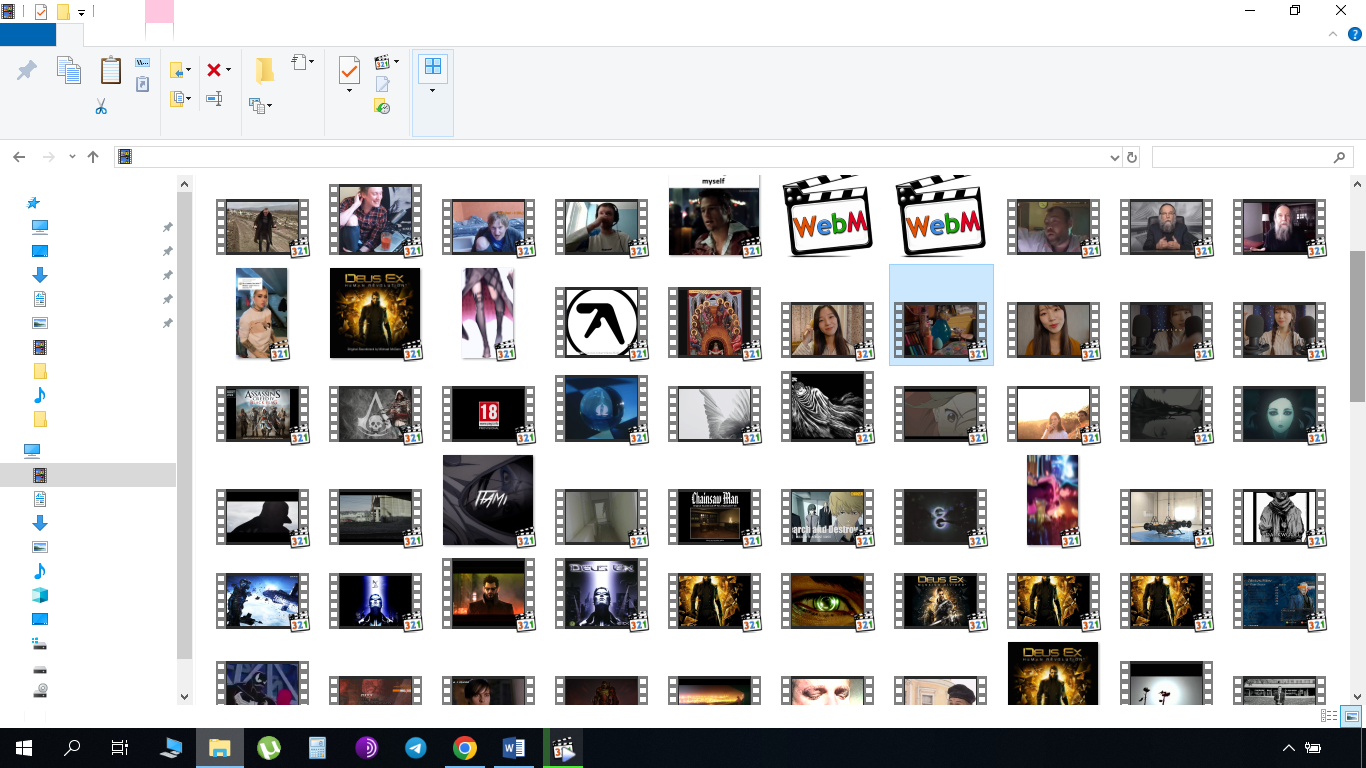
Task: Open the Delete options dropdown arrow
Action: pos(228,70)
